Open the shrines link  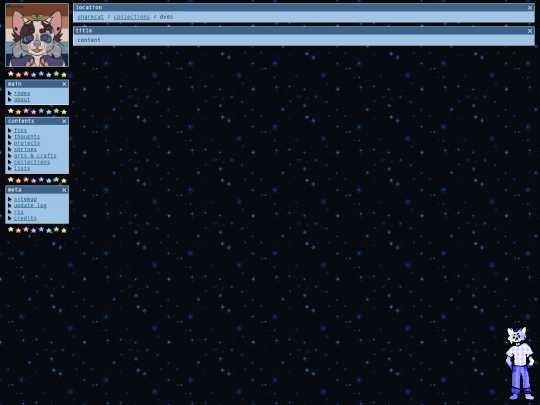coord(25,149)
